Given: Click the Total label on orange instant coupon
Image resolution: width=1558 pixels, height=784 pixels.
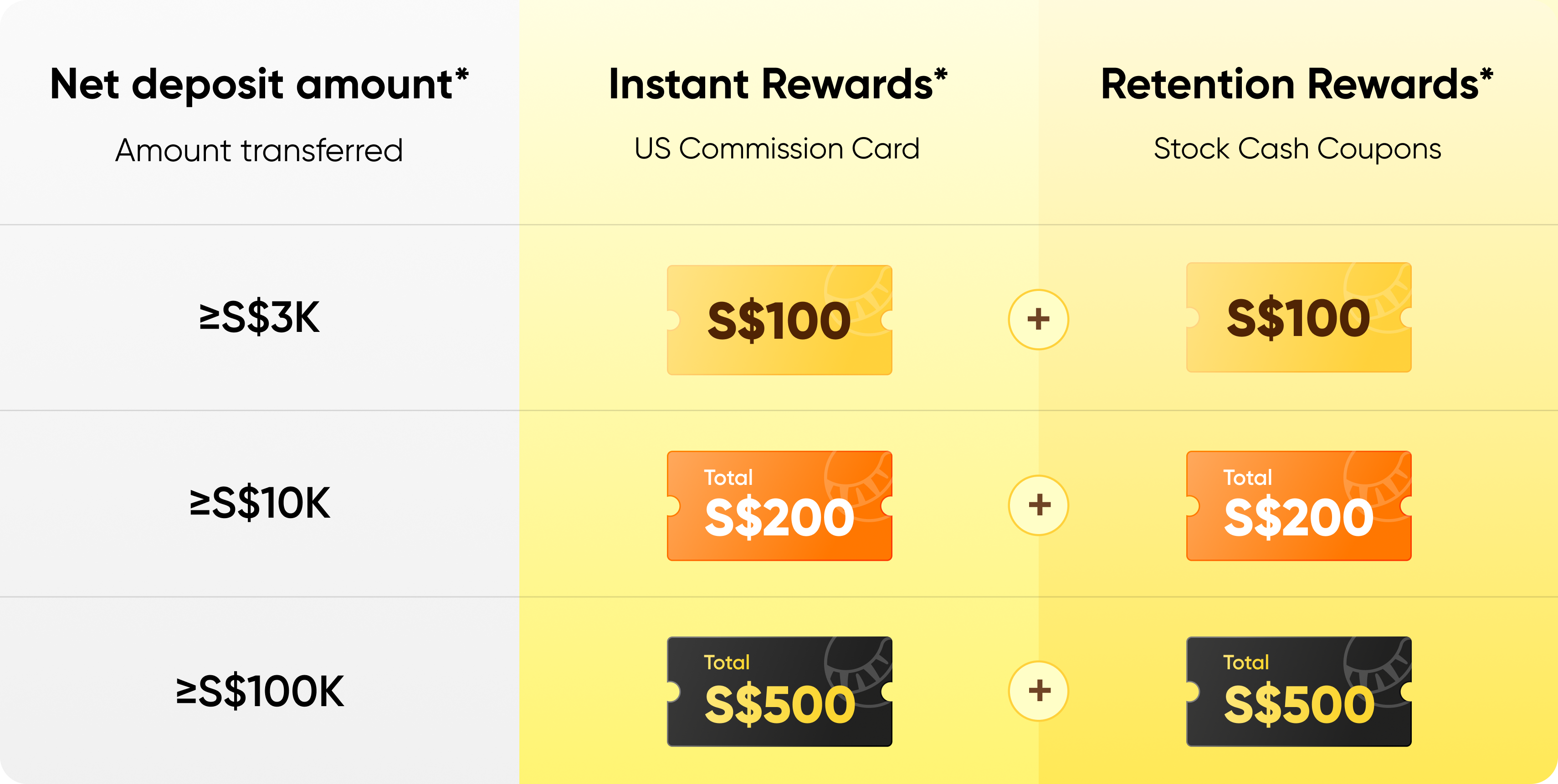Looking at the screenshot, I should click(728, 478).
